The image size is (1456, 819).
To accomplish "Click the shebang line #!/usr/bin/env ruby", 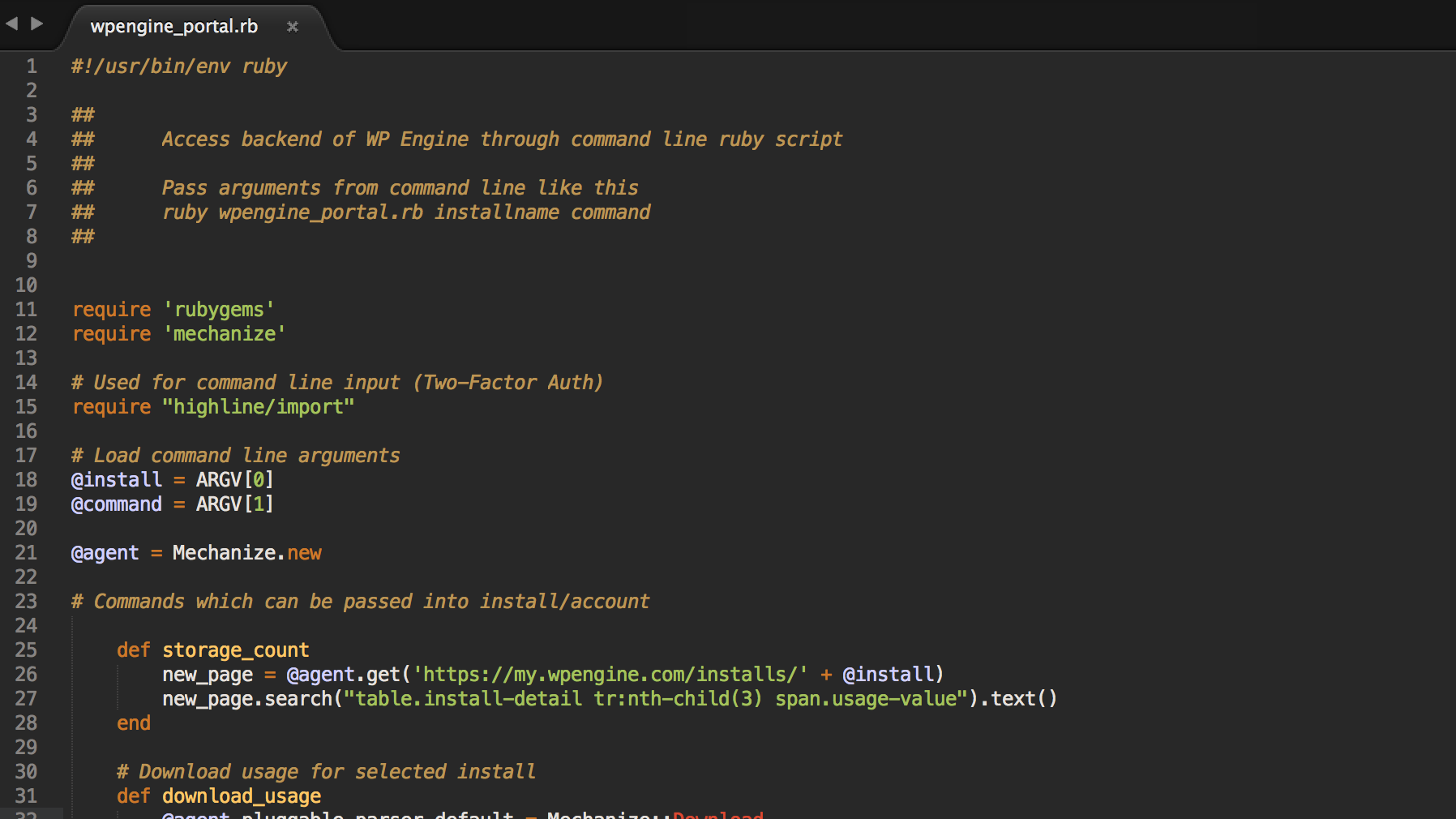I will pos(178,66).
